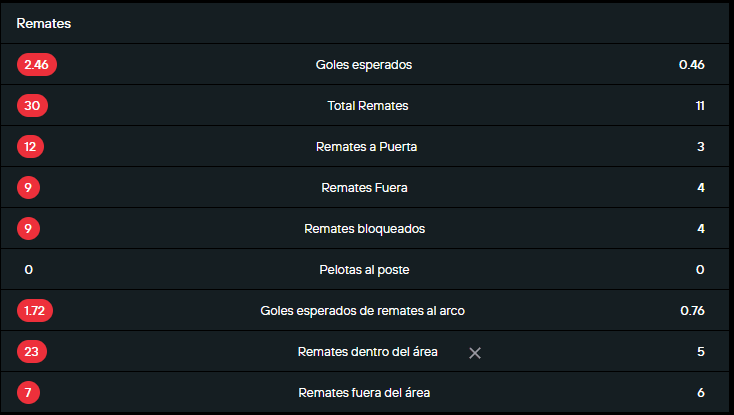Click the red 7 badge
This screenshot has height=415, width=734.
28,393
